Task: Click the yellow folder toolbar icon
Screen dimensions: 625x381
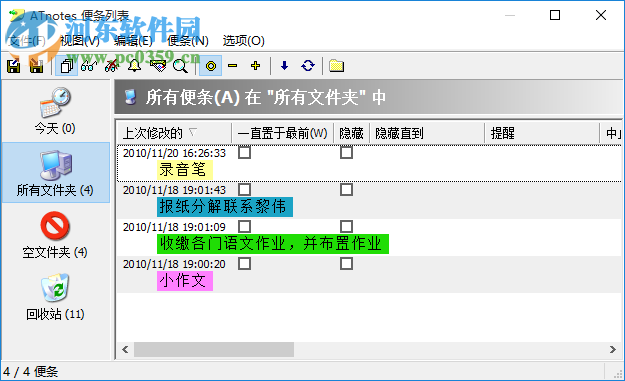Action: 336,66
